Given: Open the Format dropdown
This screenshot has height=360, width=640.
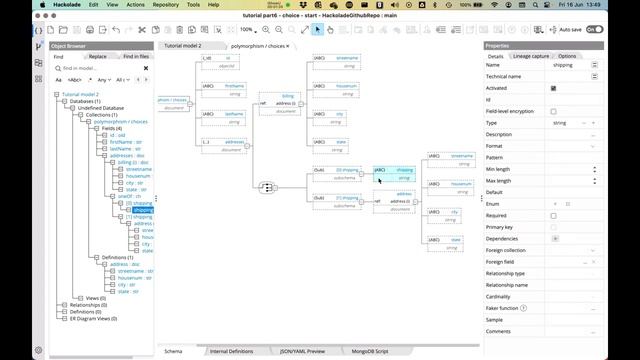Looking at the screenshot, I should 593,146.
